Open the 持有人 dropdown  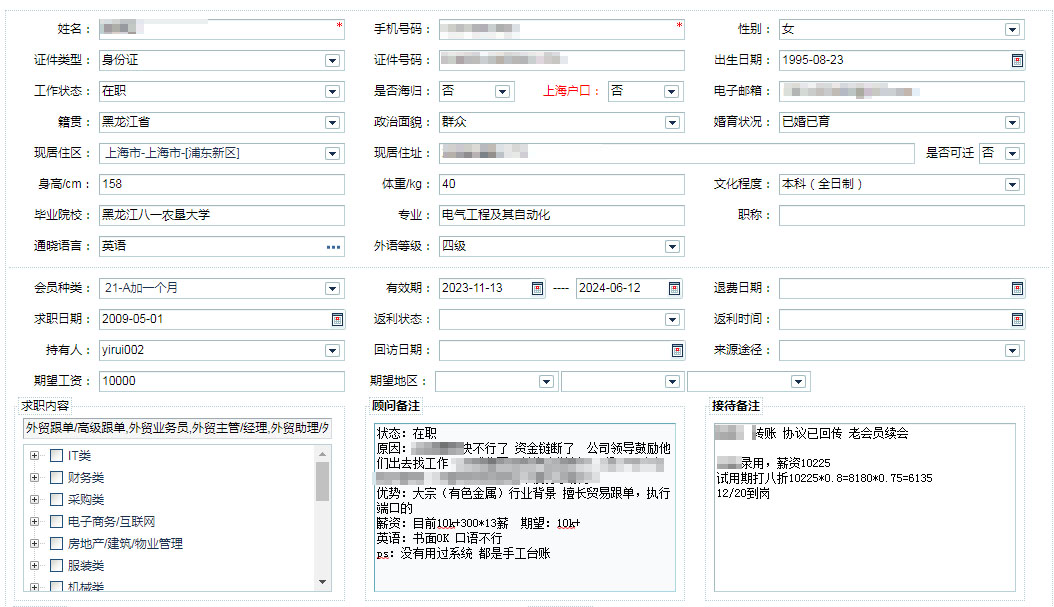pyautogui.click(x=332, y=350)
